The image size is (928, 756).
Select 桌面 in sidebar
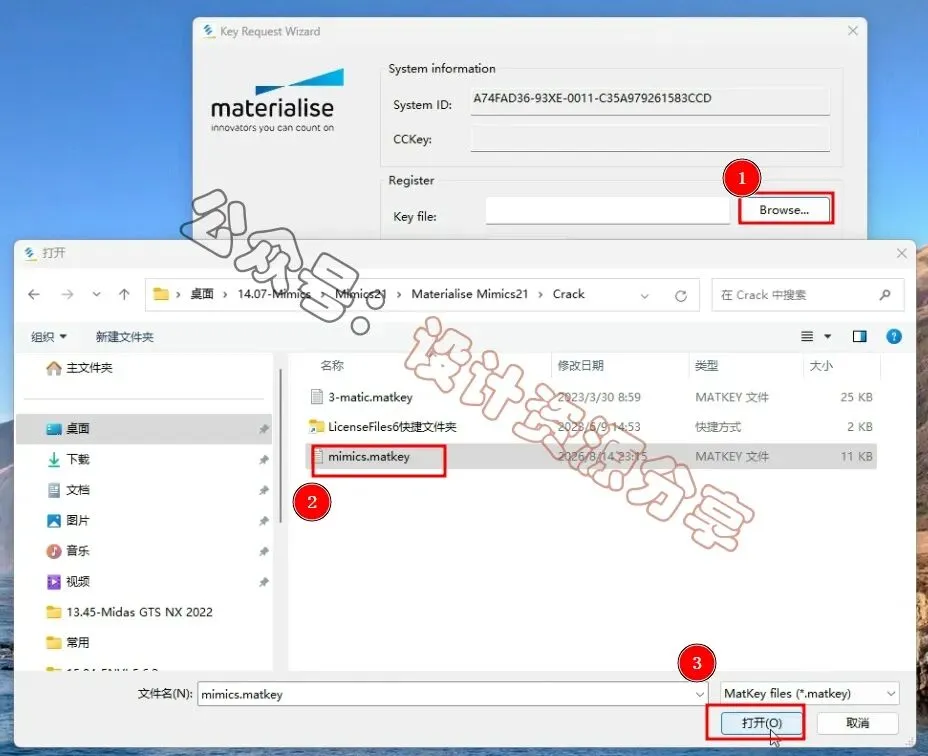pos(143,429)
